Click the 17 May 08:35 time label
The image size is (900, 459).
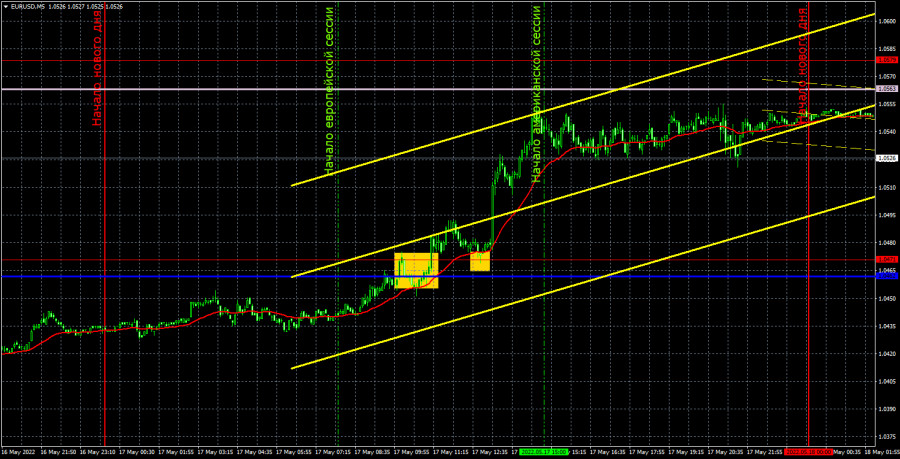tap(371, 452)
